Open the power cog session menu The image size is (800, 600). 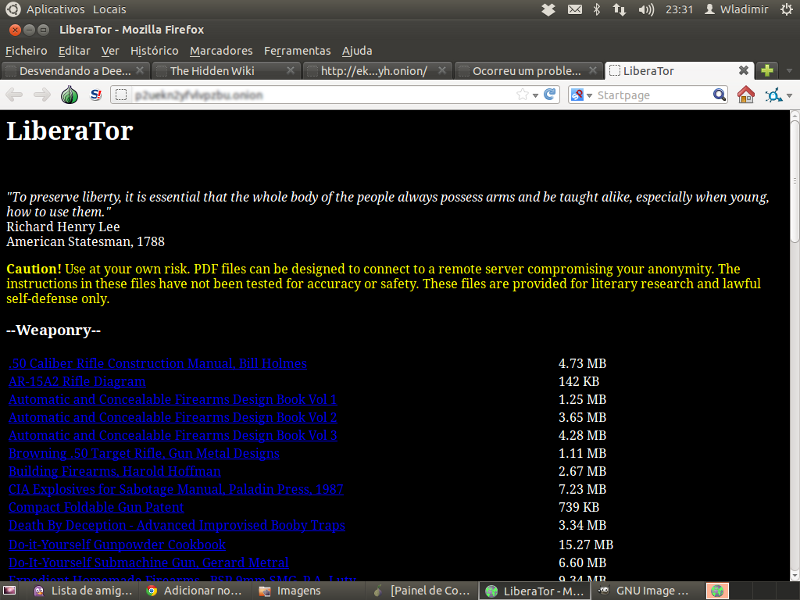[786, 9]
